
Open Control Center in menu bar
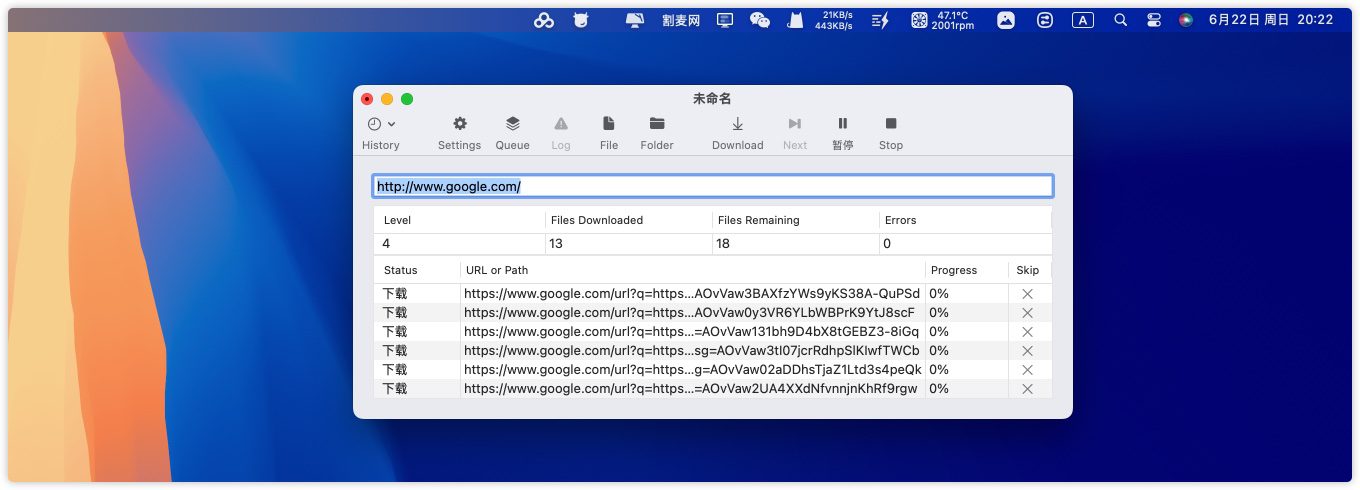pos(1154,20)
